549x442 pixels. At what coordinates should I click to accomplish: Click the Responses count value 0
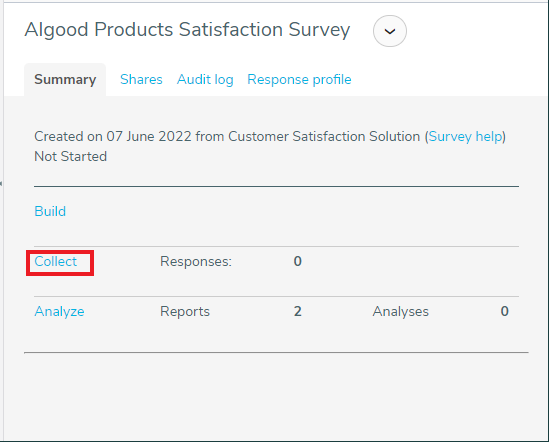coord(298,262)
